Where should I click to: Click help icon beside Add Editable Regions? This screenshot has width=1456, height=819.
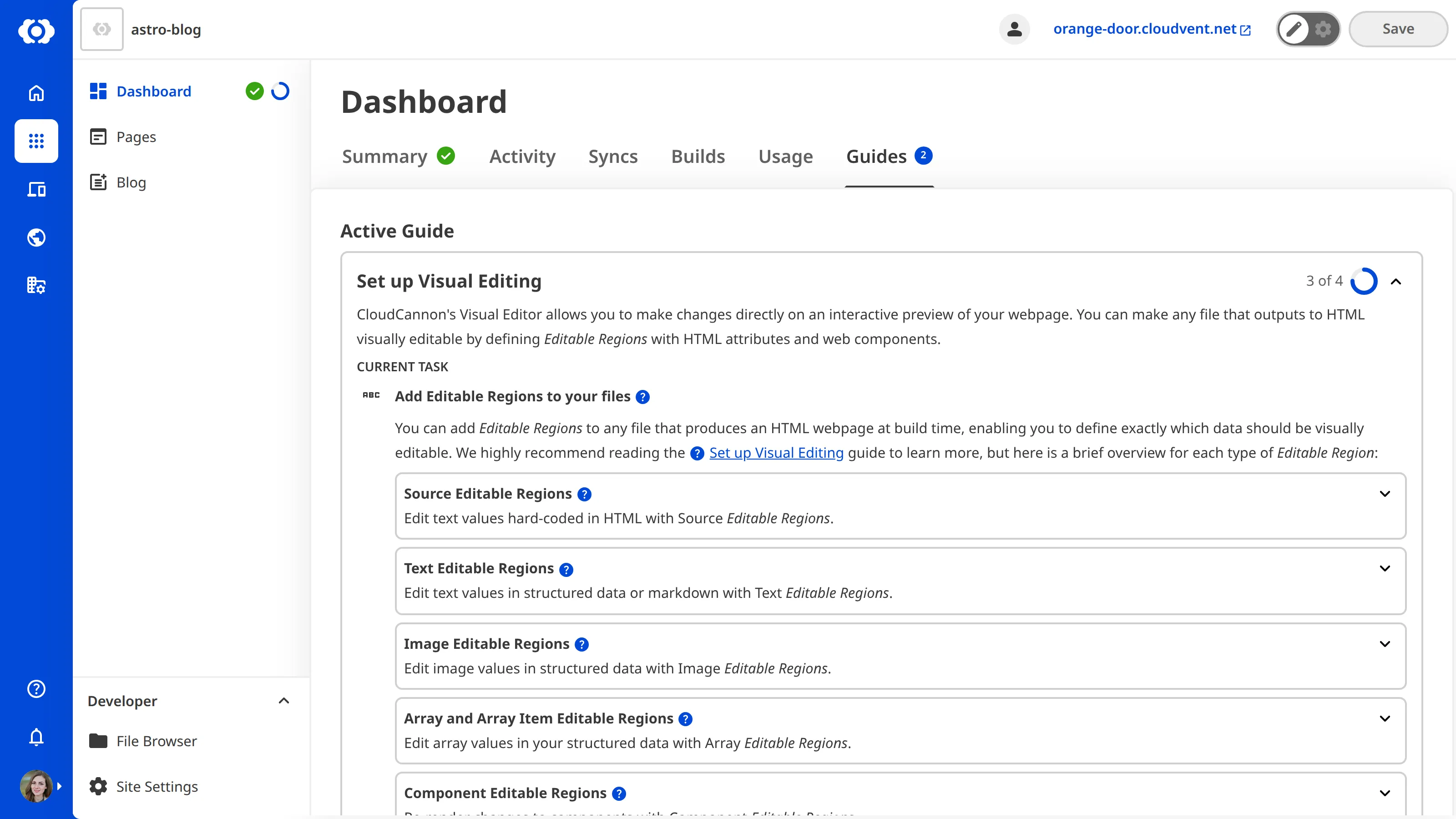642,397
